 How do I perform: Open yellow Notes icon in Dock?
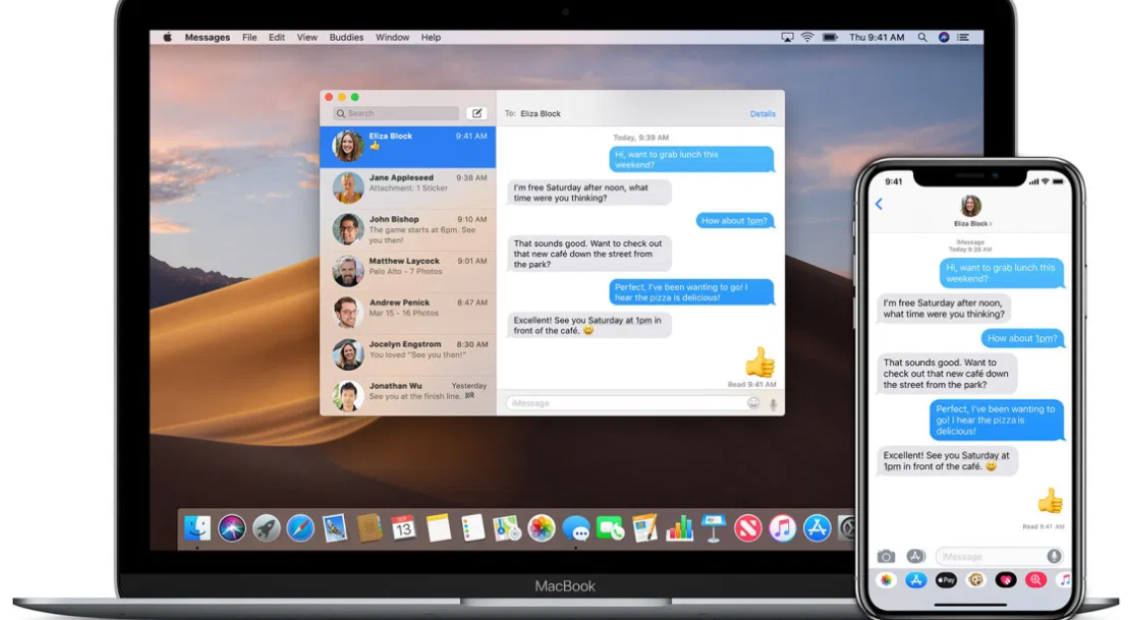(x=438, y=528)
